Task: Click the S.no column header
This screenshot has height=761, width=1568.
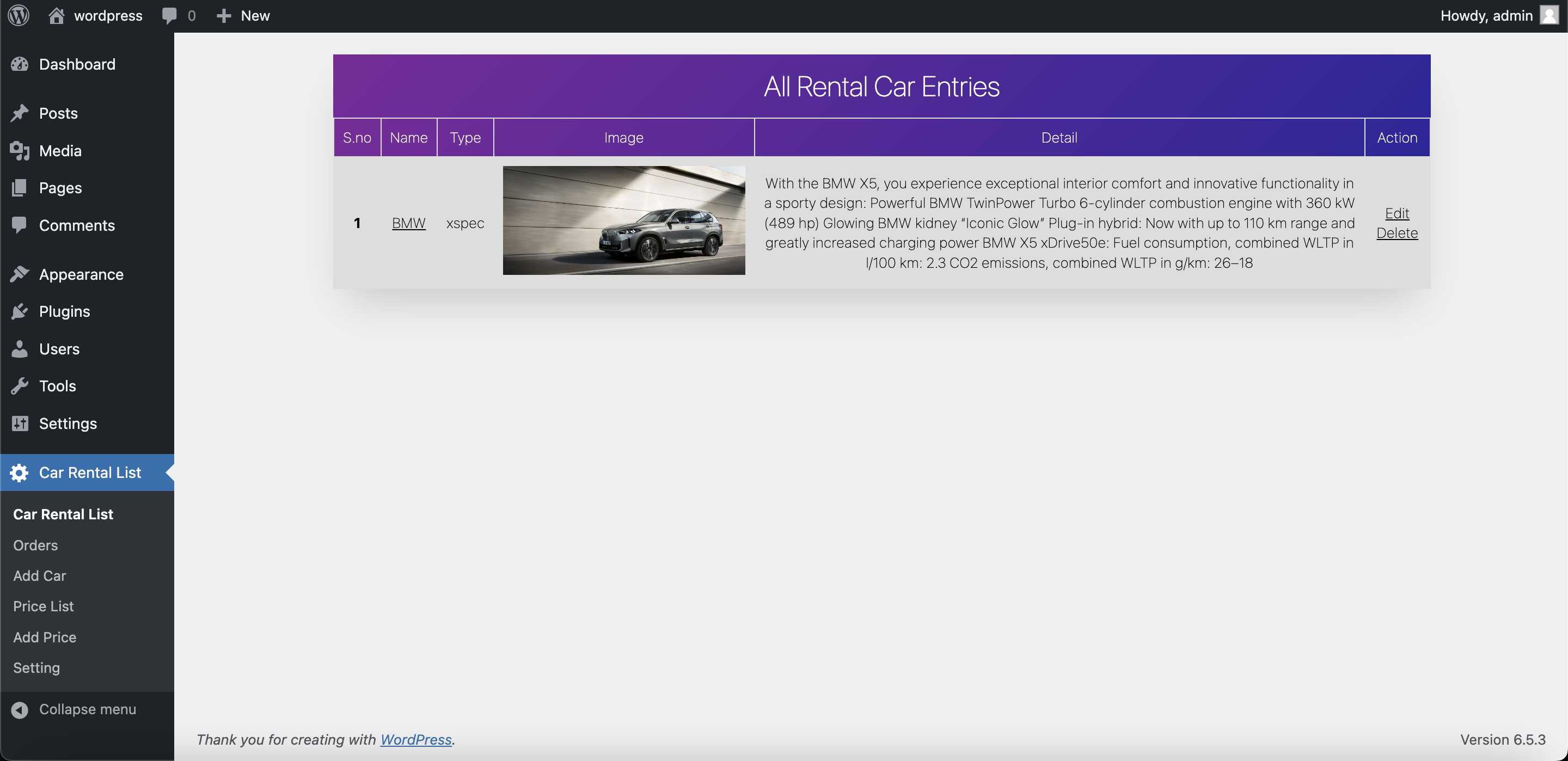Action: click(357, 138)
